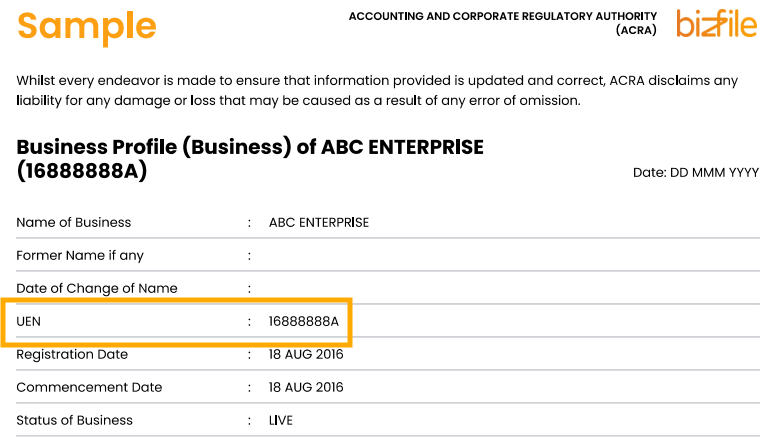This screenshot has height=438, width=770.
Task: Click the Commencement Date value 18 AUG 2016
Action: point(306,387)
